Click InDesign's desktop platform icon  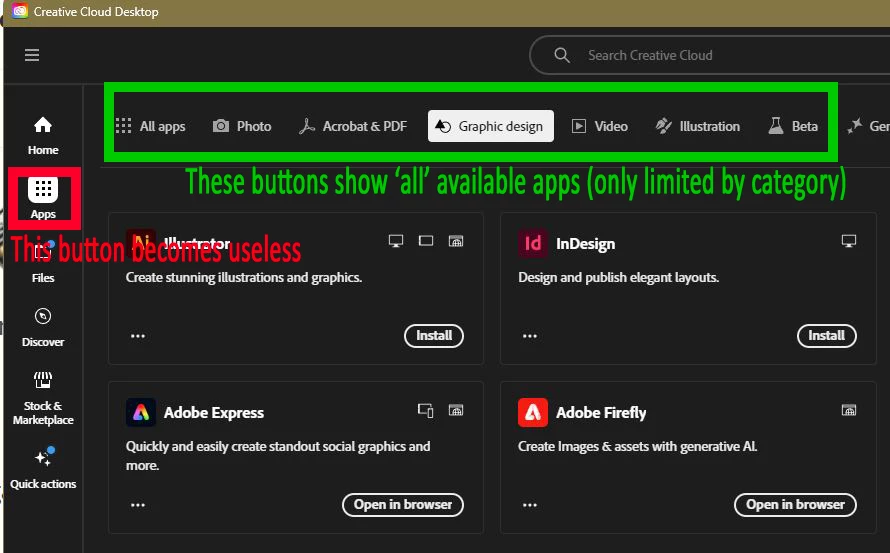pyautogui.click(x=849, y=241)
